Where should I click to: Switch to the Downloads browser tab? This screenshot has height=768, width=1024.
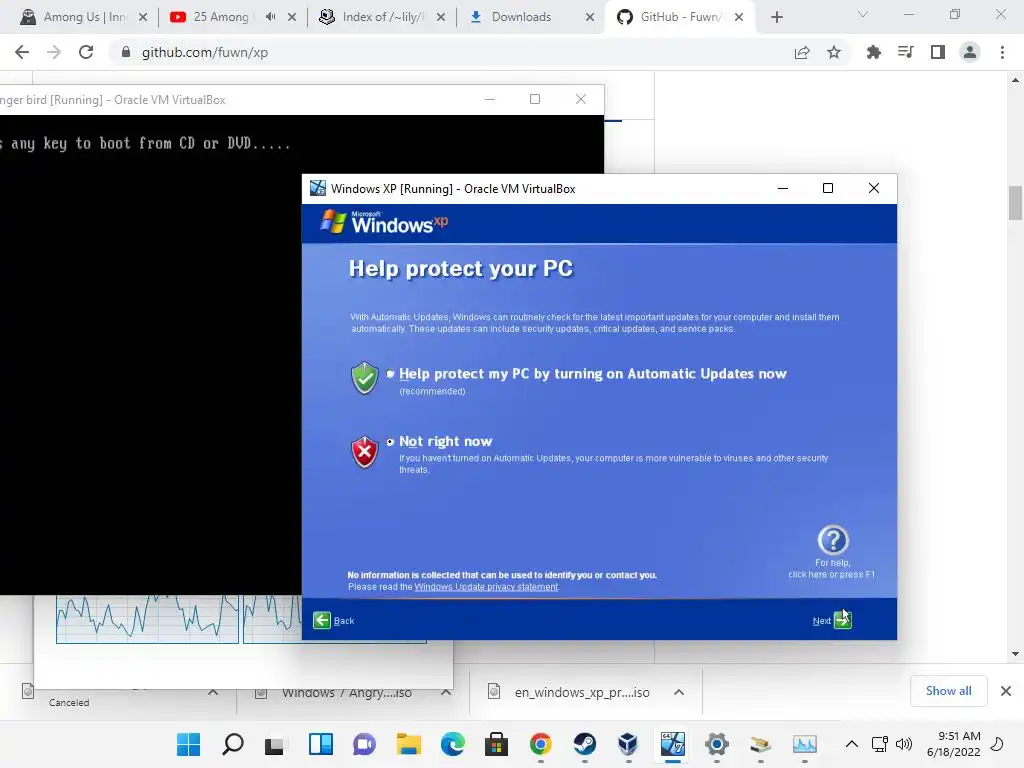pos(522,17)
